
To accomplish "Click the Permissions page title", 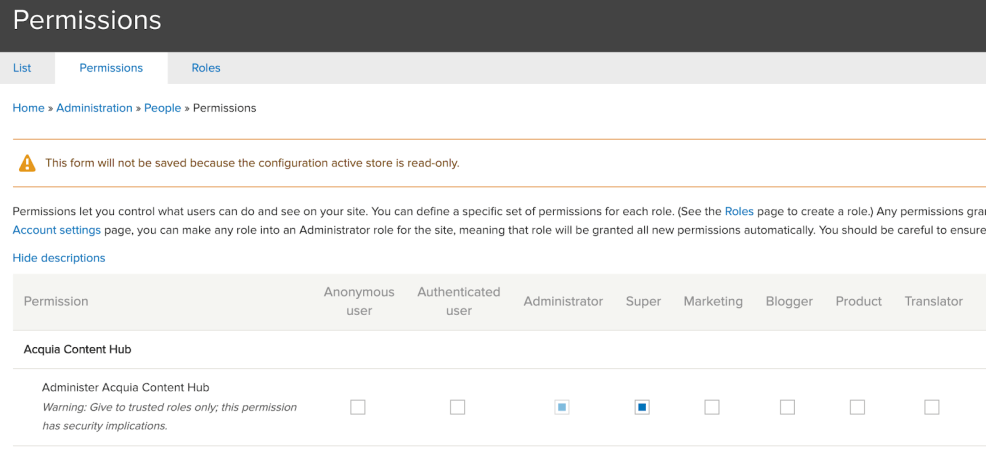I will pos(87,20).
